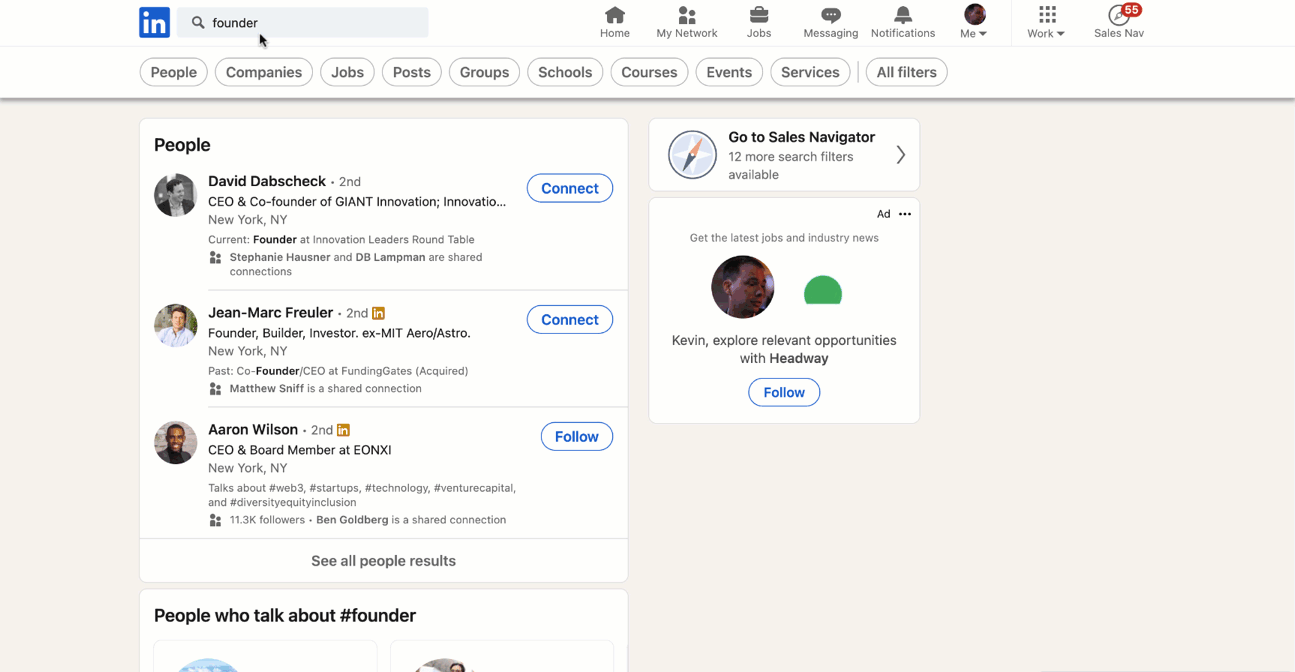The width and height of the screenshot is (1295, 672).
Task: Filter results by Jobs pill
Action: click(x=348, y=72)
